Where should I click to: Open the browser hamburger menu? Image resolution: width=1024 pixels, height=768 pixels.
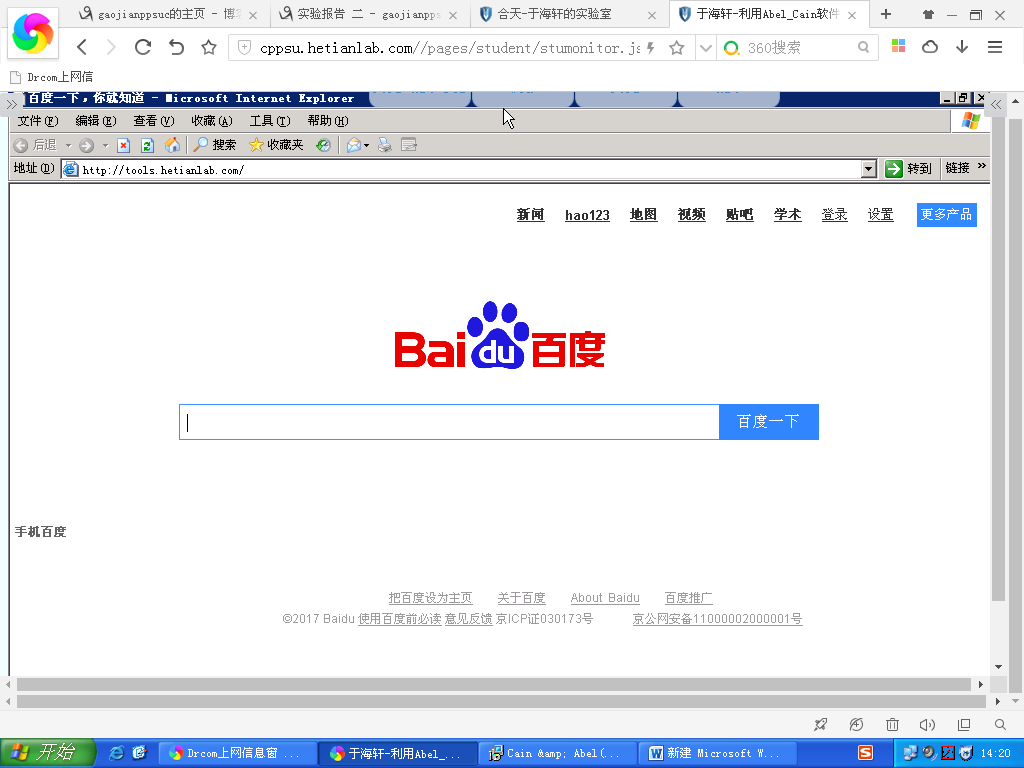pos(995,47)
